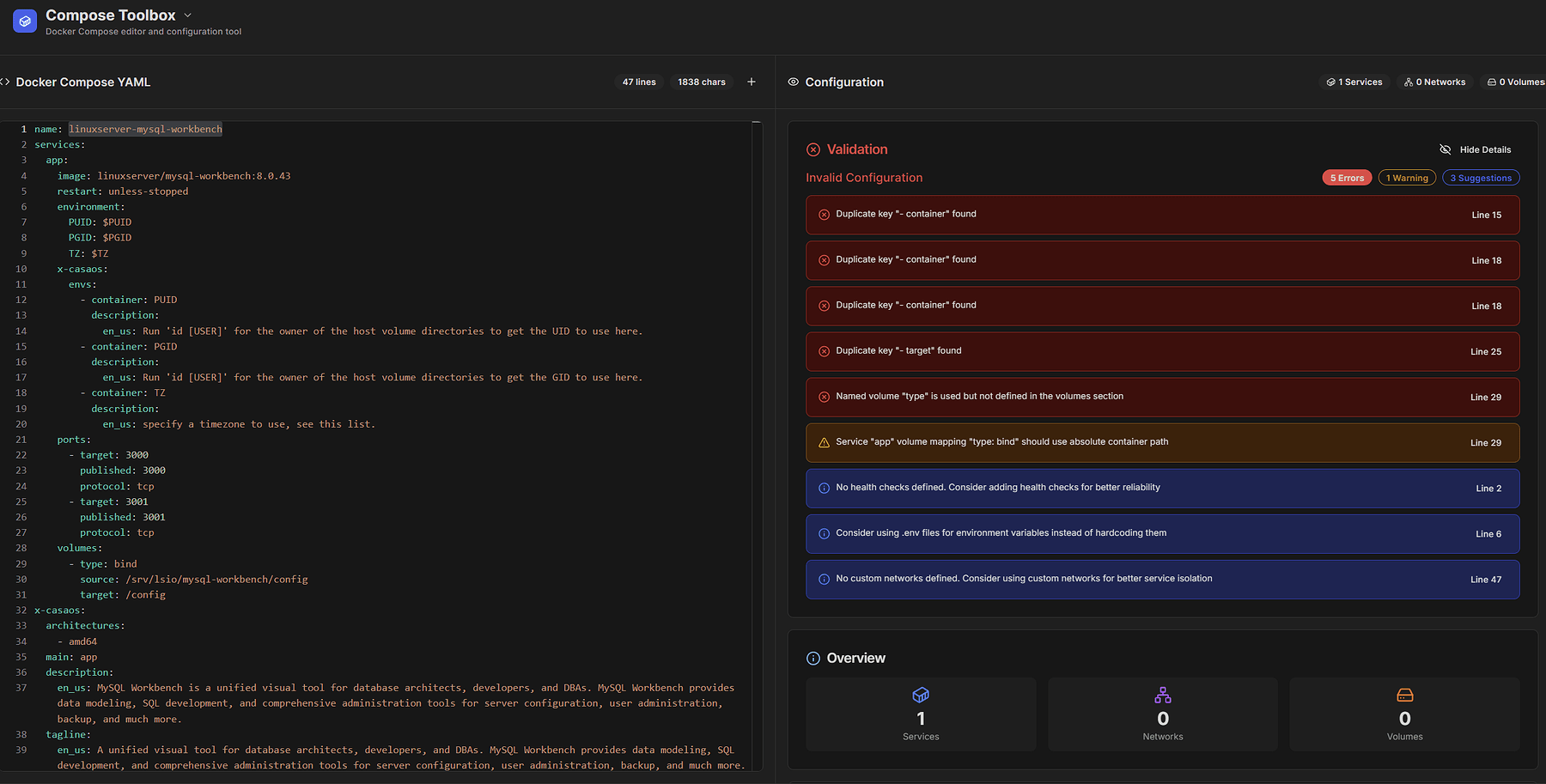Click the 1 Services badge in header
Viewport: 1546px width, 784px height.
pos(1354,82)
